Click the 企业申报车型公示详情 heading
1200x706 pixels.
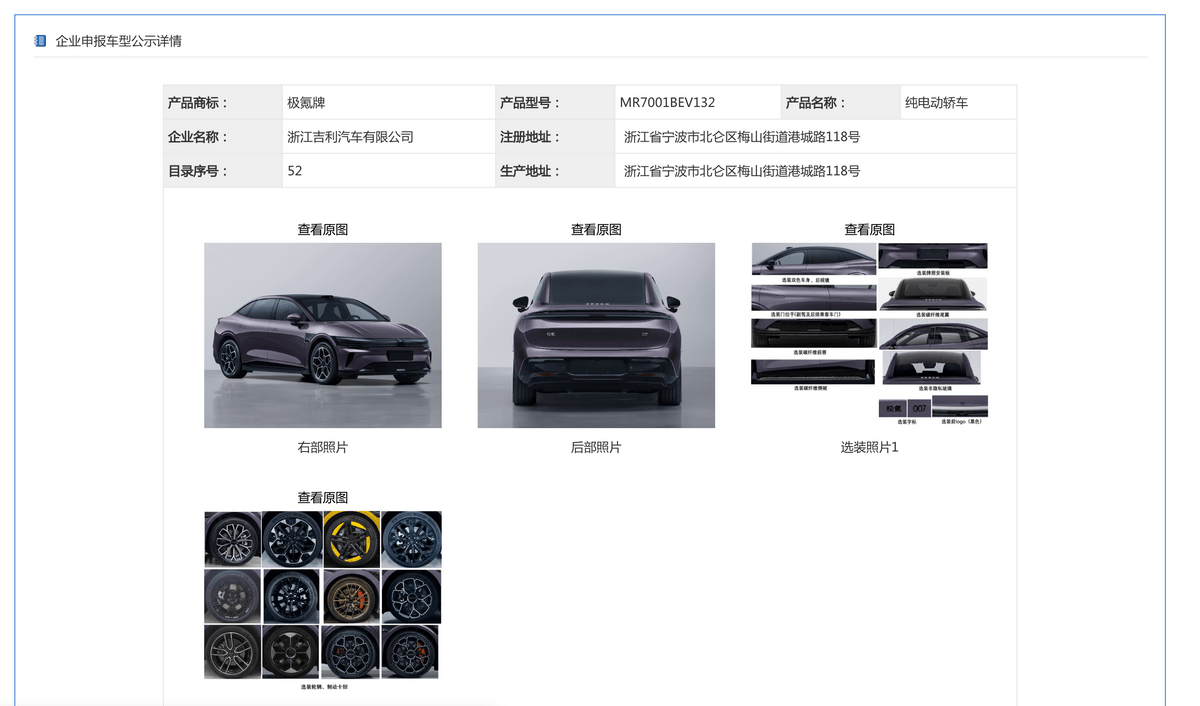[x=118, y=41]
